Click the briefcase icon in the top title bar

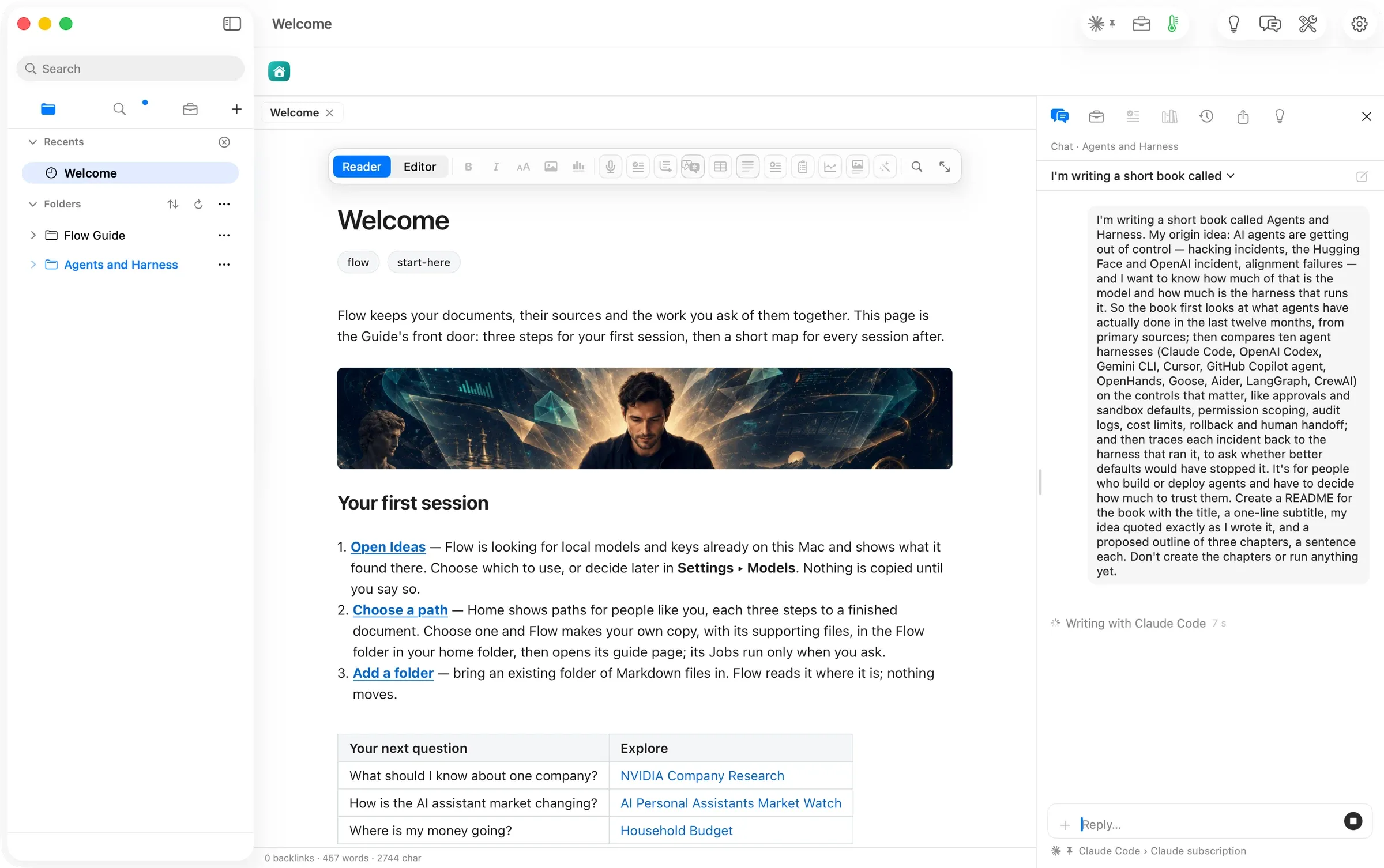[1141, 24]
